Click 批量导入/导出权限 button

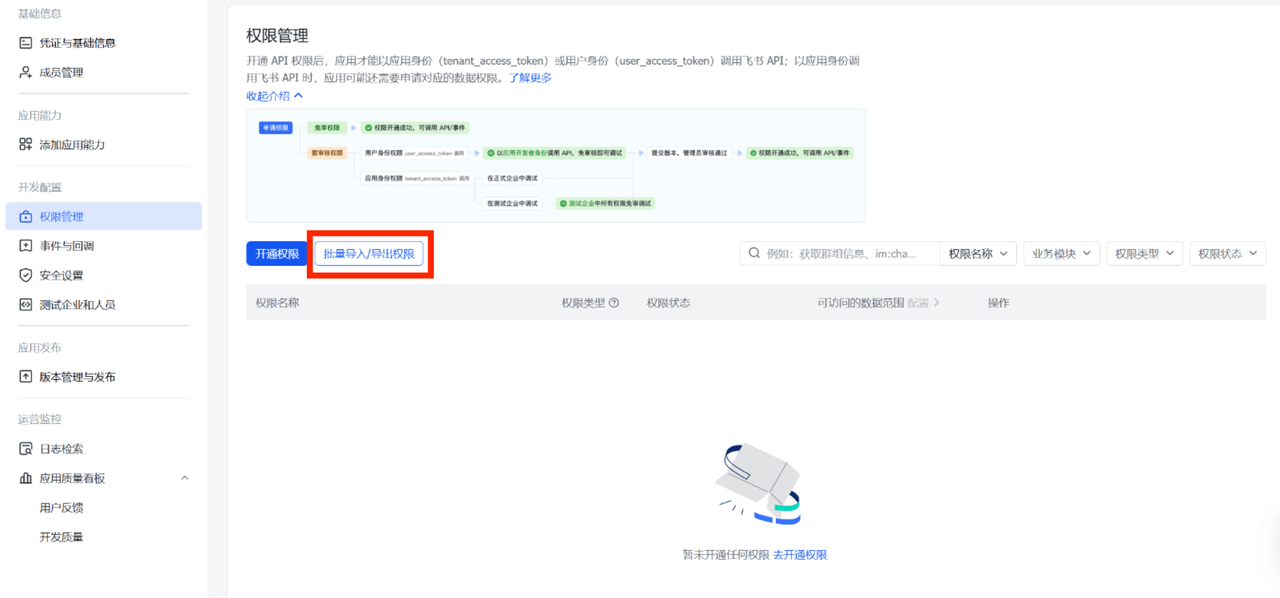pos(369,254)
